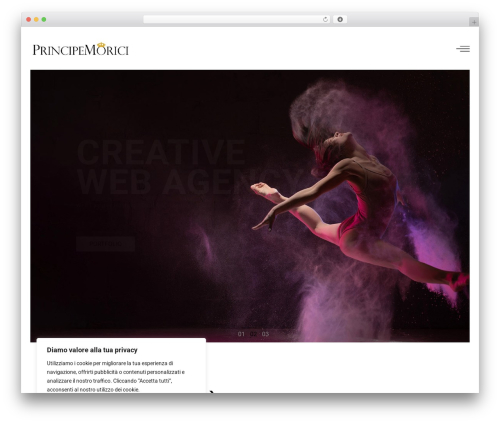Maximize the window with the green button
This screenshot has width=500, height=423.
pos(44,20)
